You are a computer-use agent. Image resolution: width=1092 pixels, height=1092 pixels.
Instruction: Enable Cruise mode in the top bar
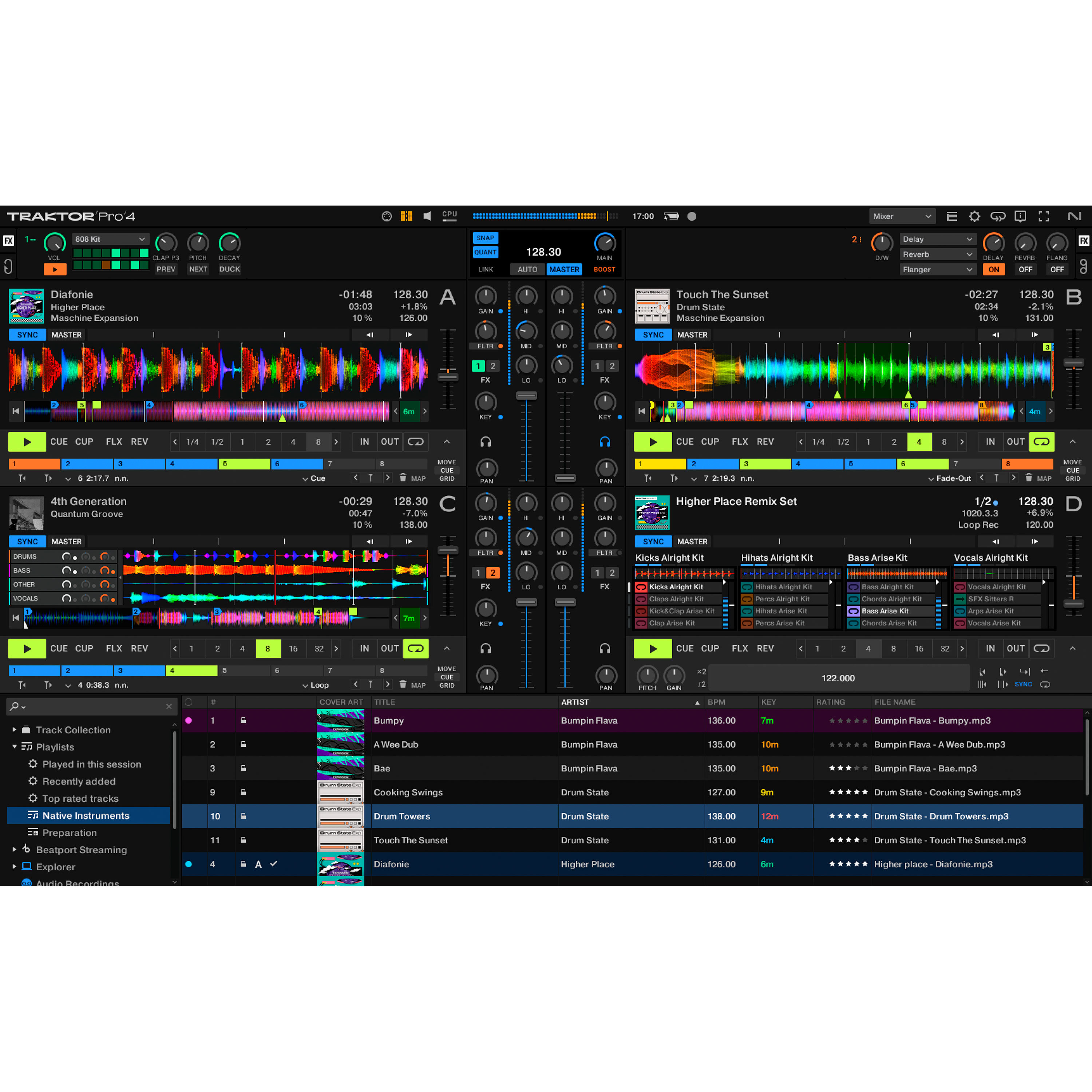pos(998,216)
